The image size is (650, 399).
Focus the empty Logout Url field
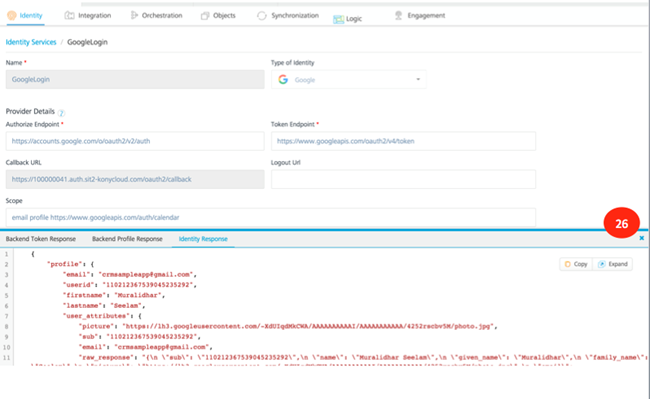(x=403, y=179)
